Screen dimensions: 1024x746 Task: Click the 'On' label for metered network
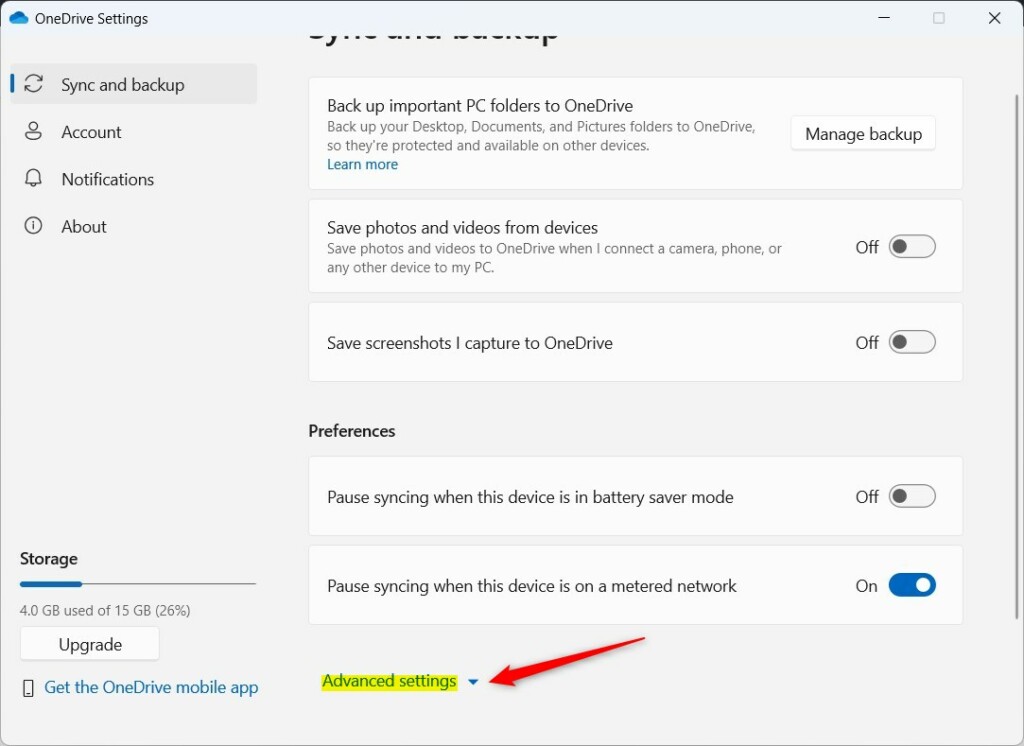867,586
